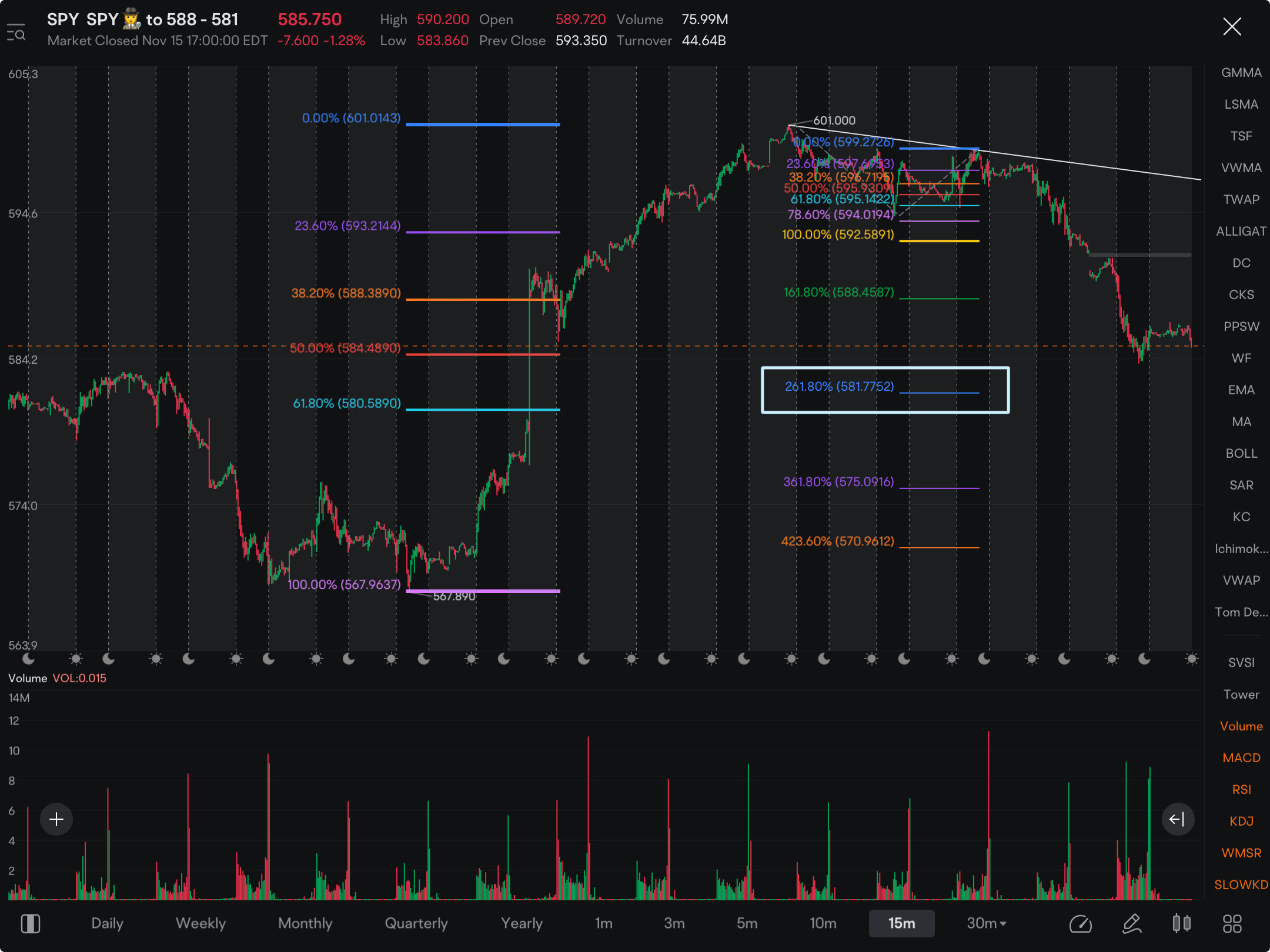
Task: Enable the TSF indicator
Action: point(1241,136)
